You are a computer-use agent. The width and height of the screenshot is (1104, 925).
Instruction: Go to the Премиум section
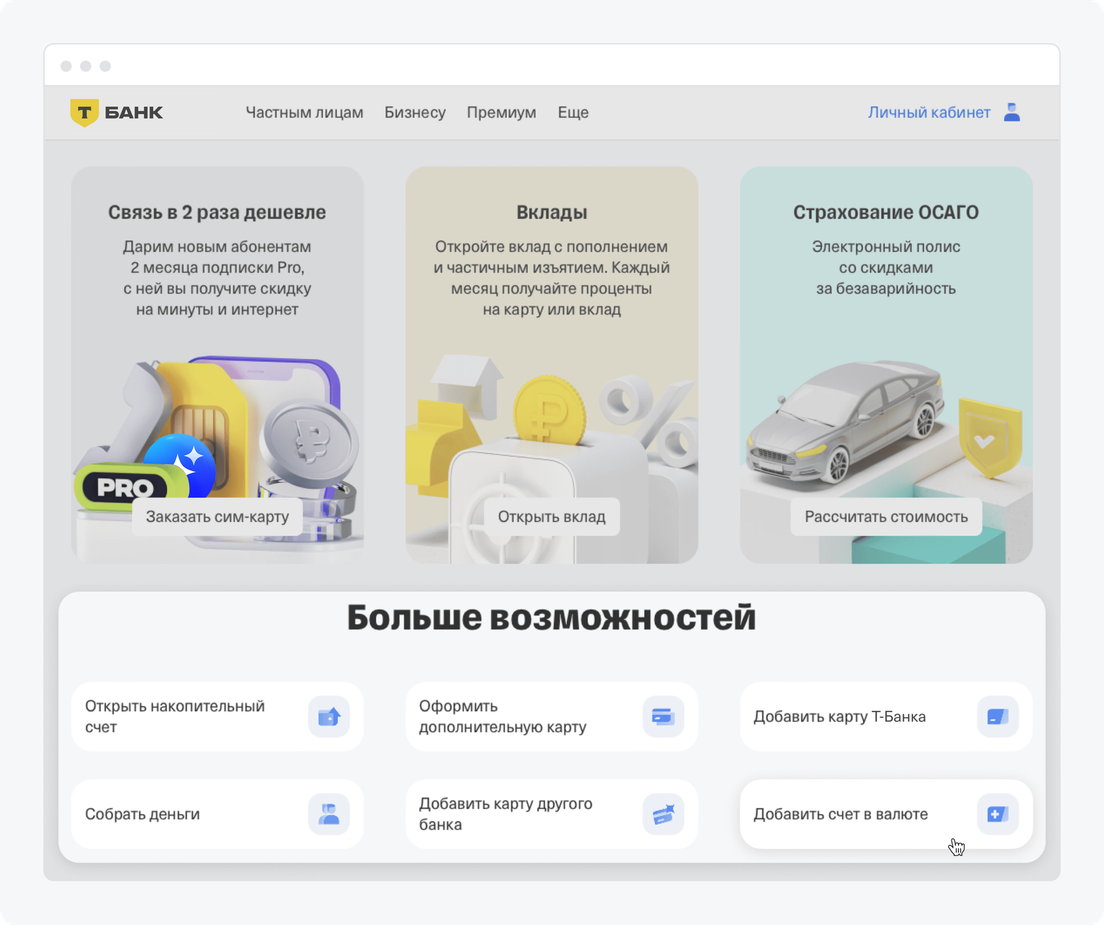click(501, 113)
